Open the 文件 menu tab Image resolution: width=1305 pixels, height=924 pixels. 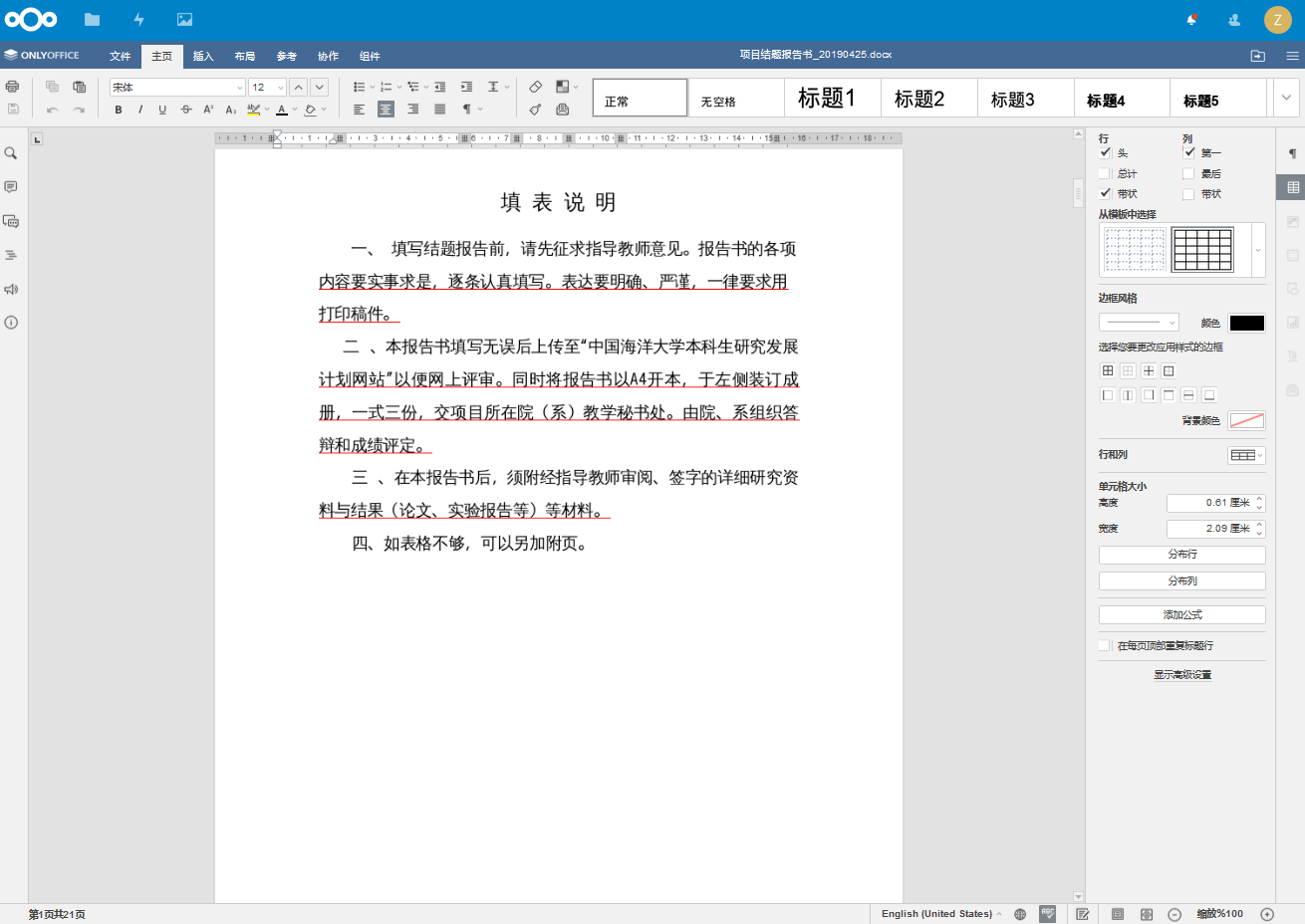coord(121,57)
